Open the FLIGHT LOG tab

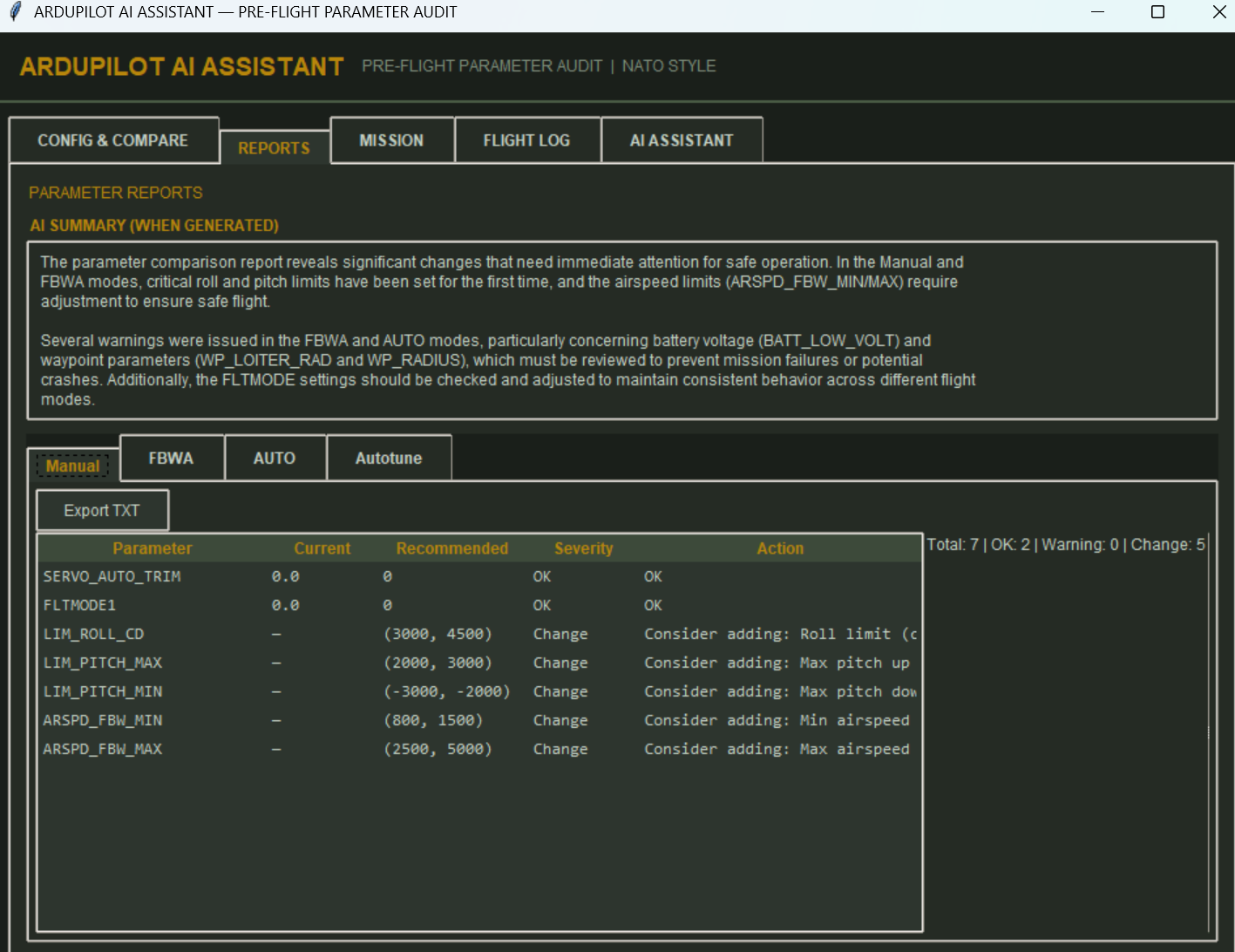point(526,140)
